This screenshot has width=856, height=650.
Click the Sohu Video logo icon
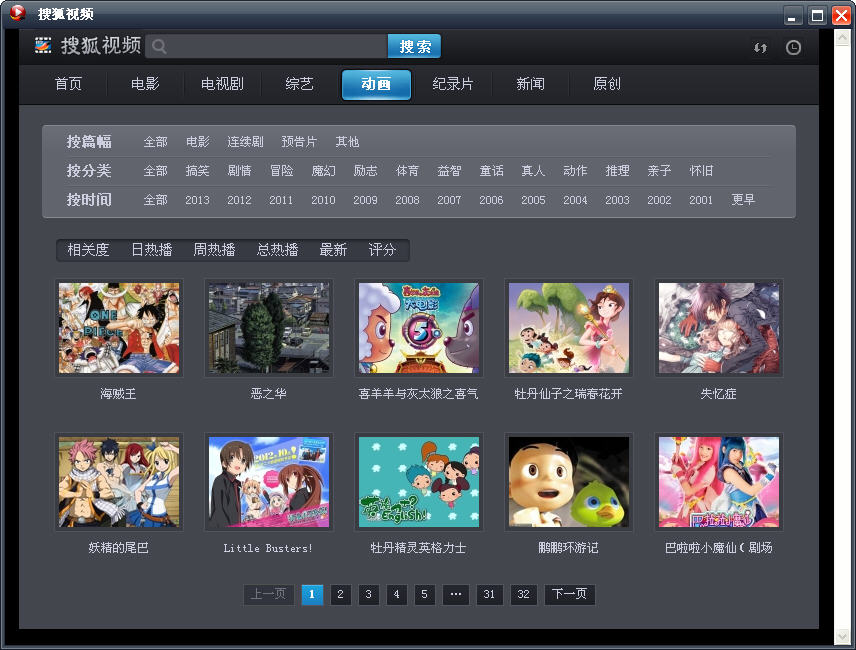(x=43, y=45)
